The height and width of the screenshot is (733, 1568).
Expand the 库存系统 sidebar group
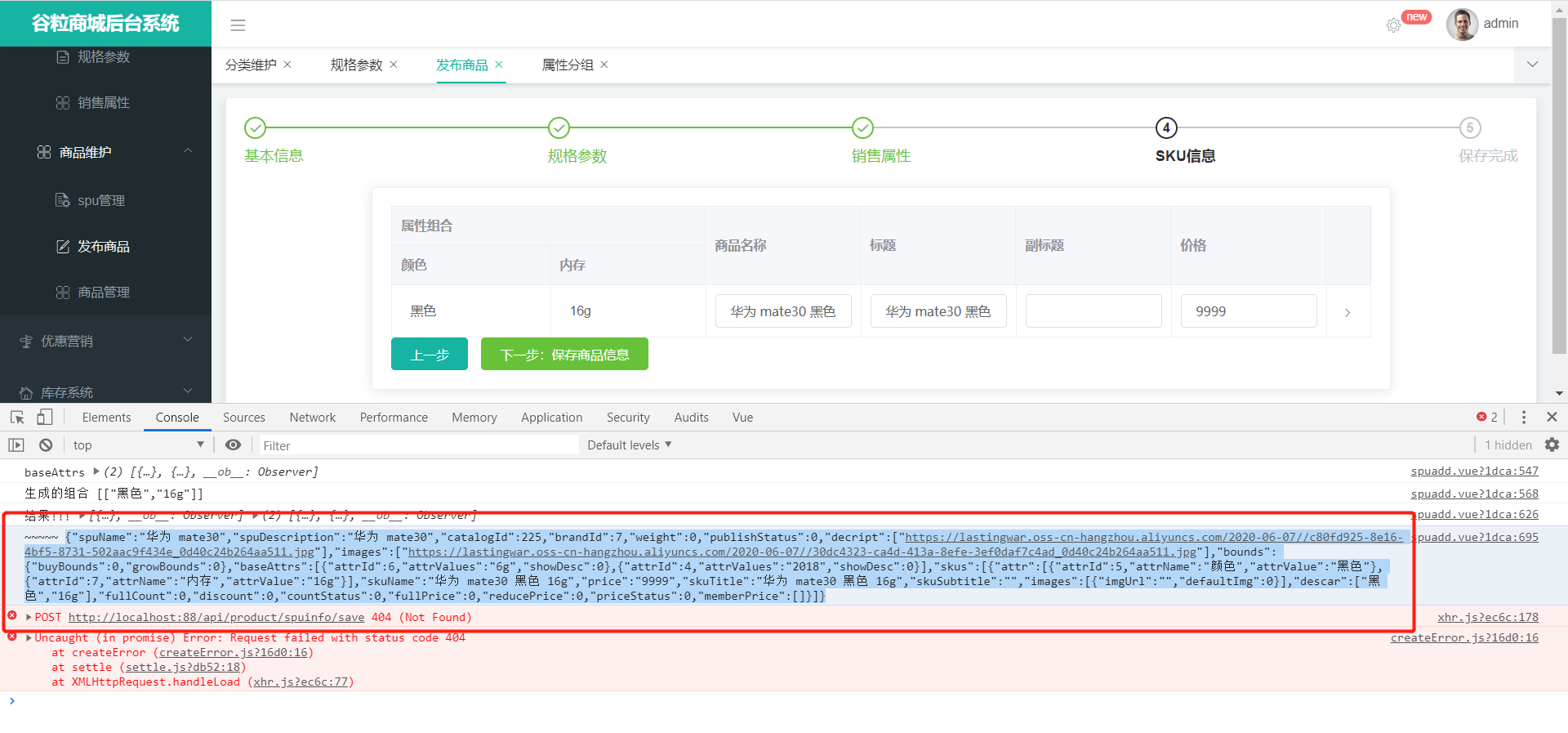point(105,391)
